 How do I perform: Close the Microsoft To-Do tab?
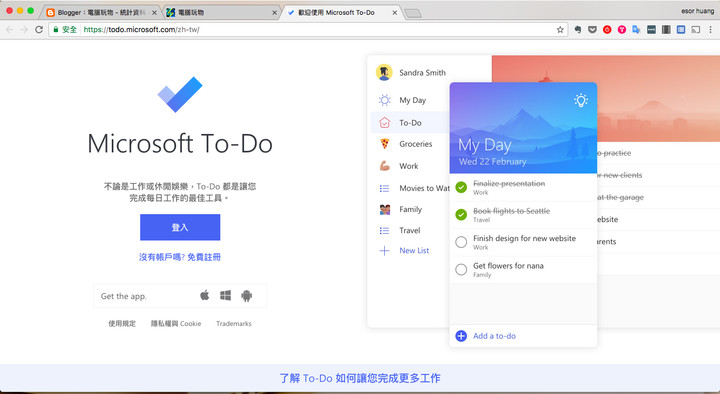(394, 13)
